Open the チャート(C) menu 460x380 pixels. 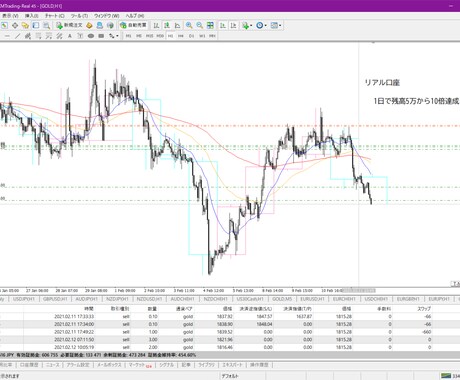pyautogui.click(x=55, y=16)
